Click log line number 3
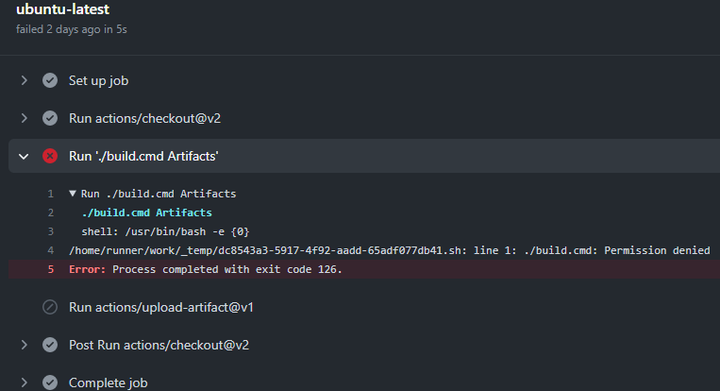This screenshot has height=391, width=720. (x=51, y=231)
